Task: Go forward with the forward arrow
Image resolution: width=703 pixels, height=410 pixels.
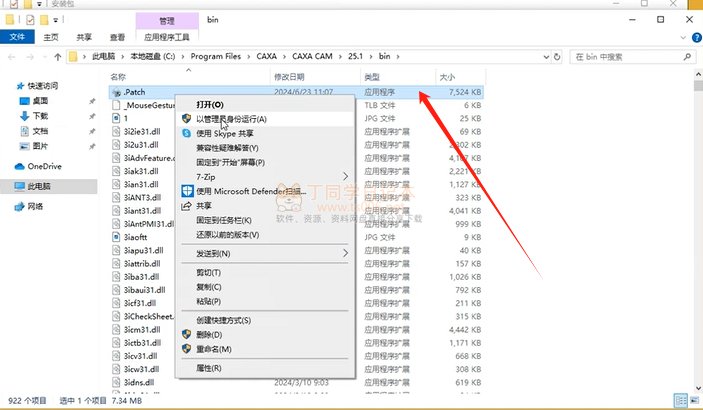Action: point(30,57)
